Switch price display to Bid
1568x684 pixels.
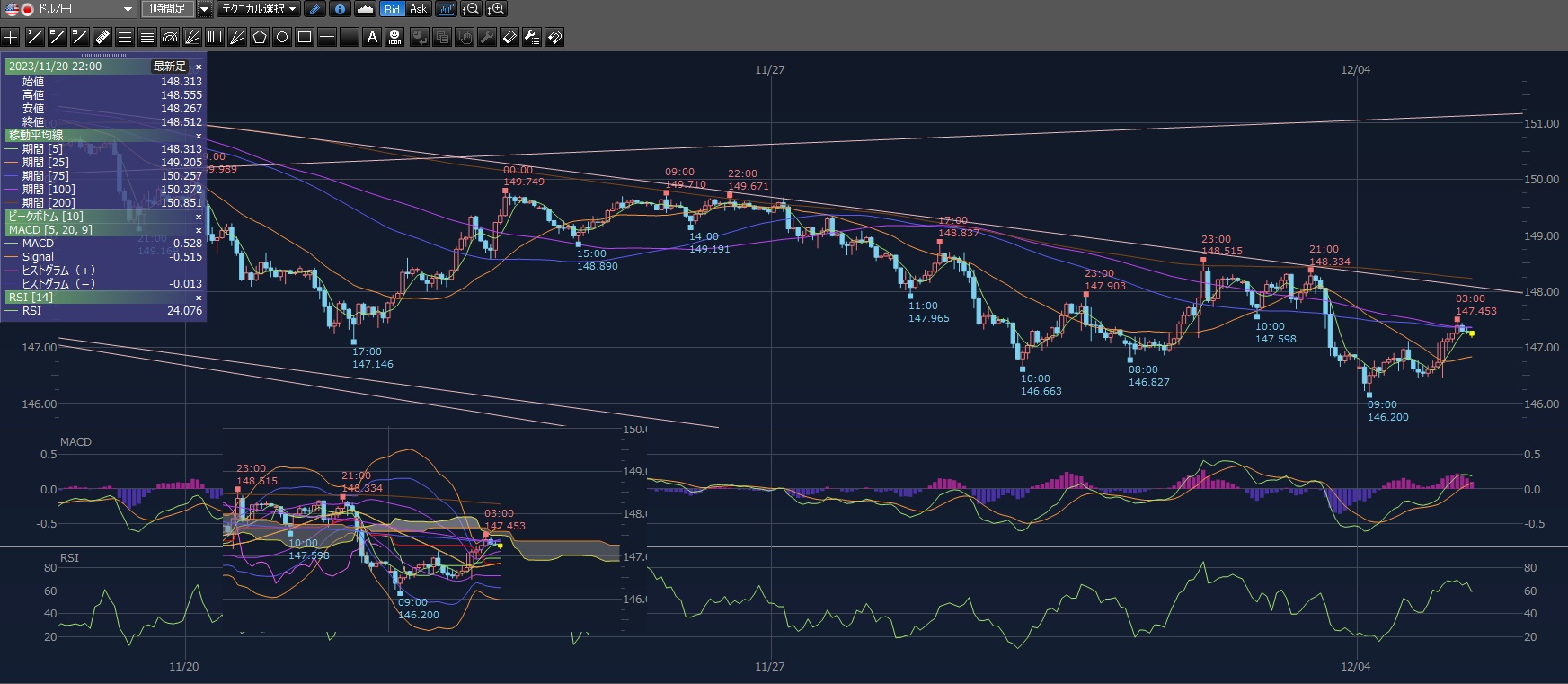[392, 9]
